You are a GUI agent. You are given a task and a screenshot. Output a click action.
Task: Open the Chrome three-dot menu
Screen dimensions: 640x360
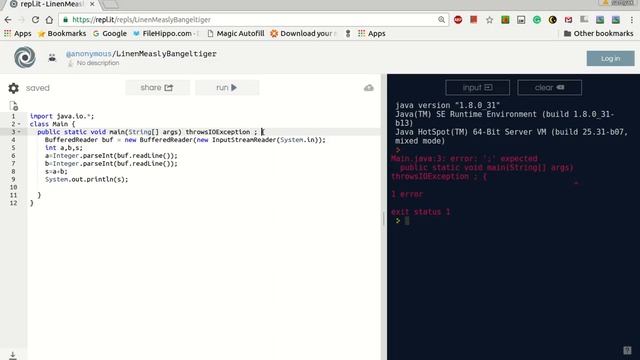(x=631, y=20)
